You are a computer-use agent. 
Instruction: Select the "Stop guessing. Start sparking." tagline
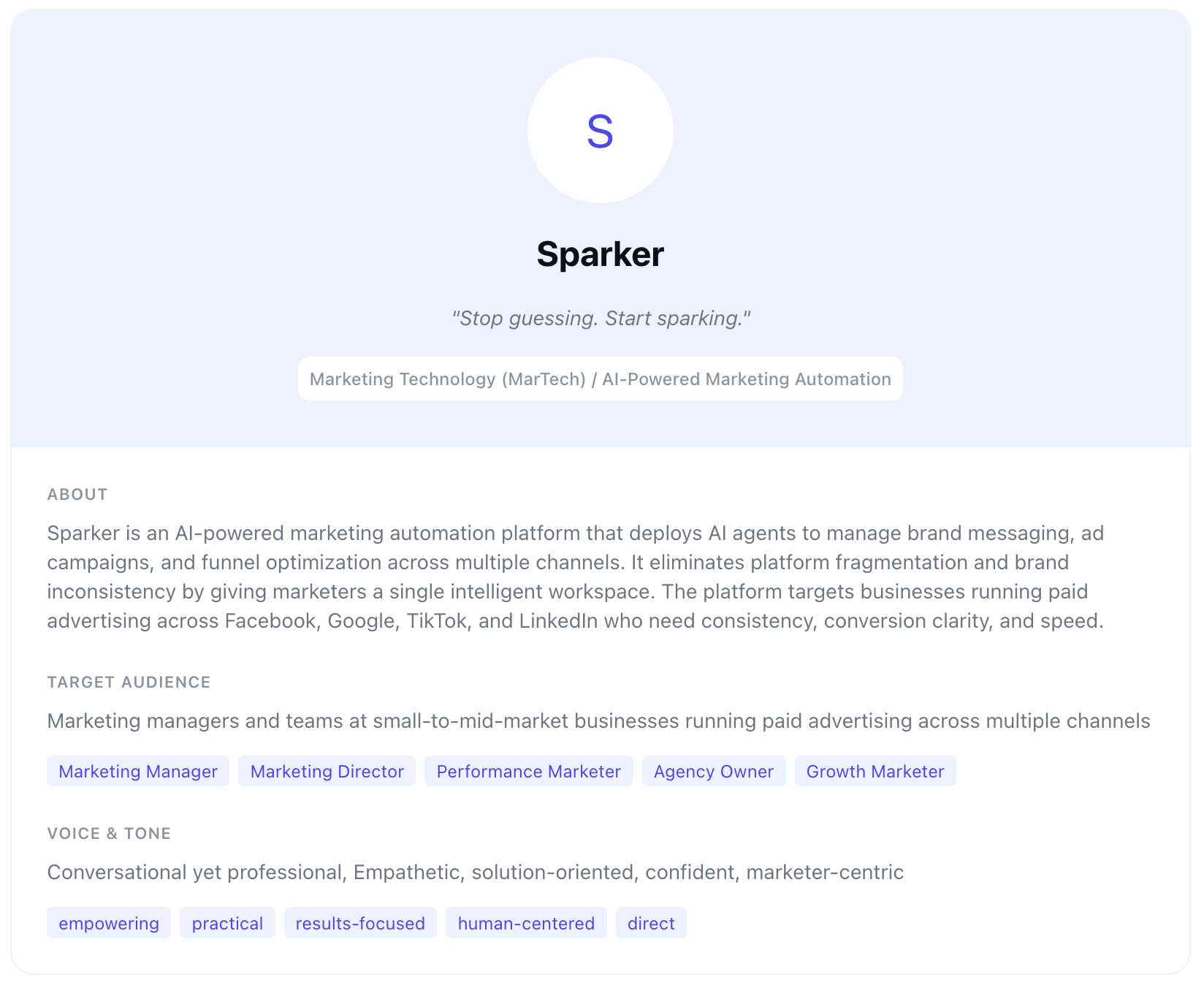[601, 319]
